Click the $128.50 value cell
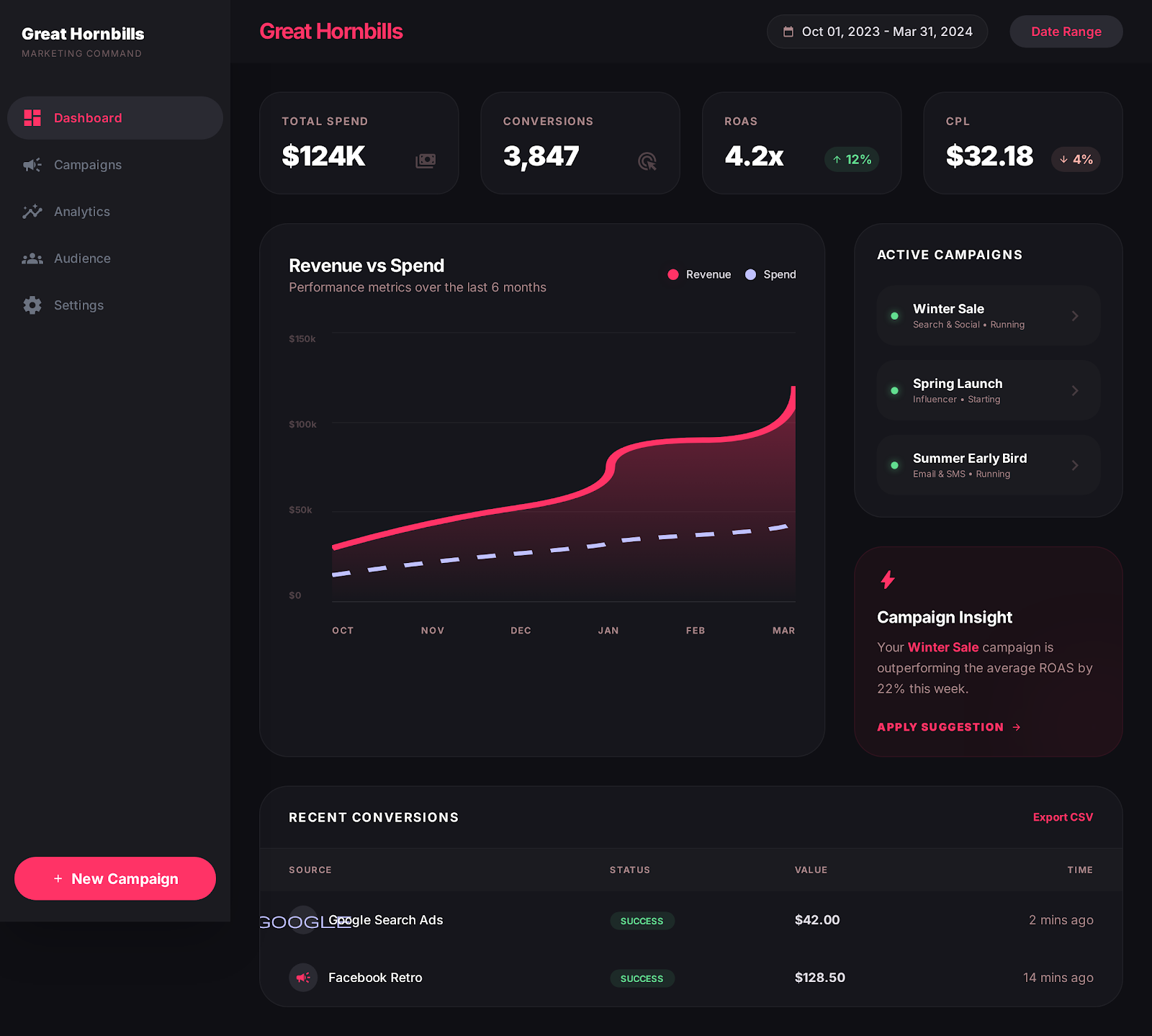The width and height of the screenshot is (1152, 1036). pyautogui.click(x=820, y=978)
